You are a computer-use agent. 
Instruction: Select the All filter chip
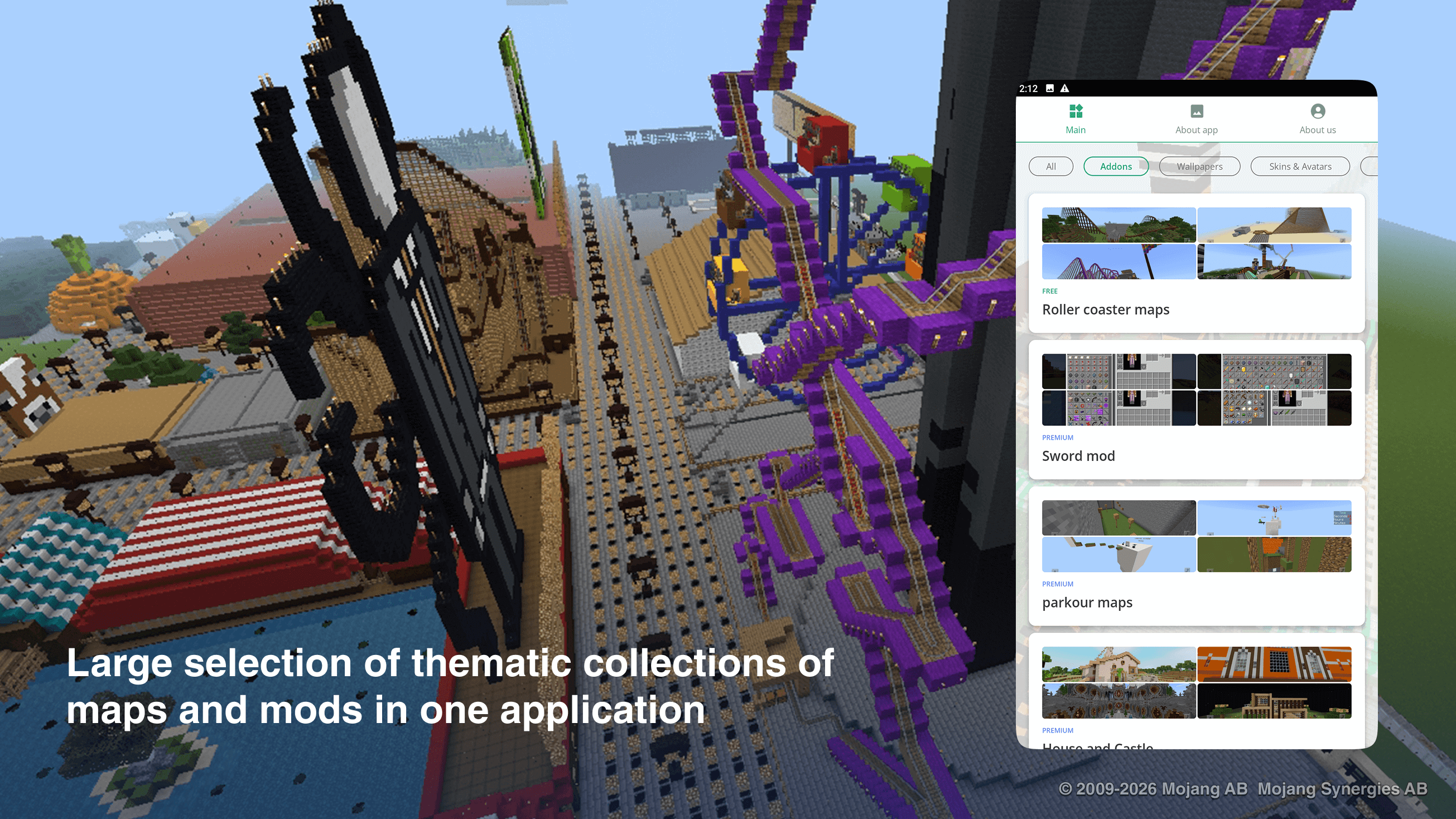pos(1051,166)
